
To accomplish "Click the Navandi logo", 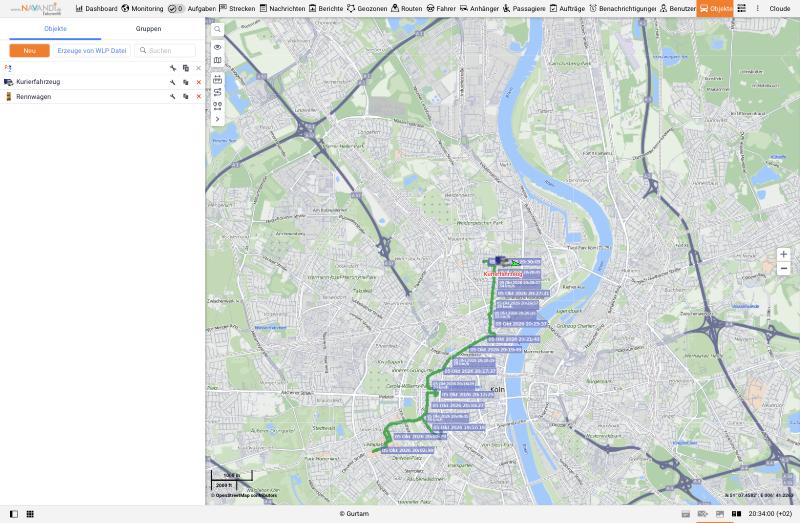I will click(37, 9).
